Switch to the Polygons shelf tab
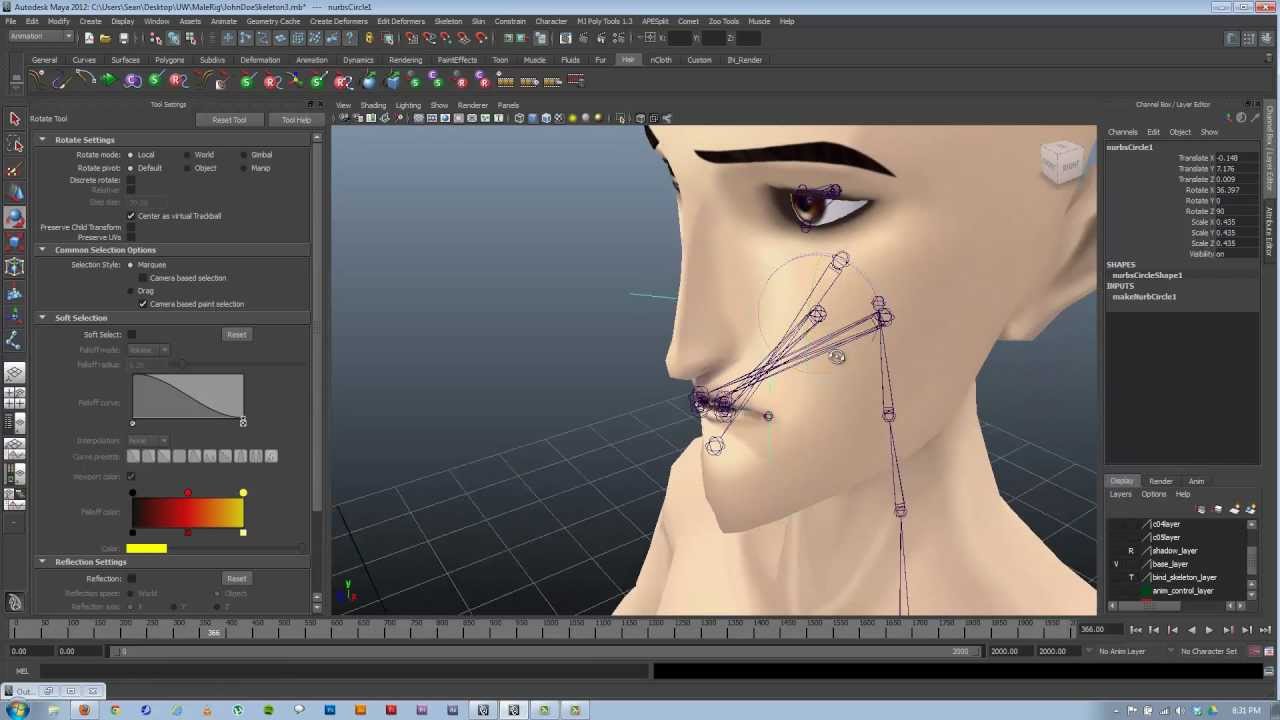The width and height of the screenshot is (1280, 720). [x=169, y=60]
